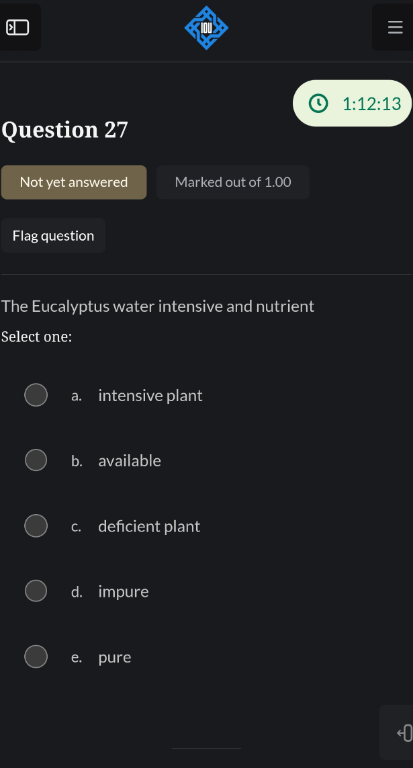Click the IOU diamond logo
The image size is (413, 768).
click(x=206, y=28)
